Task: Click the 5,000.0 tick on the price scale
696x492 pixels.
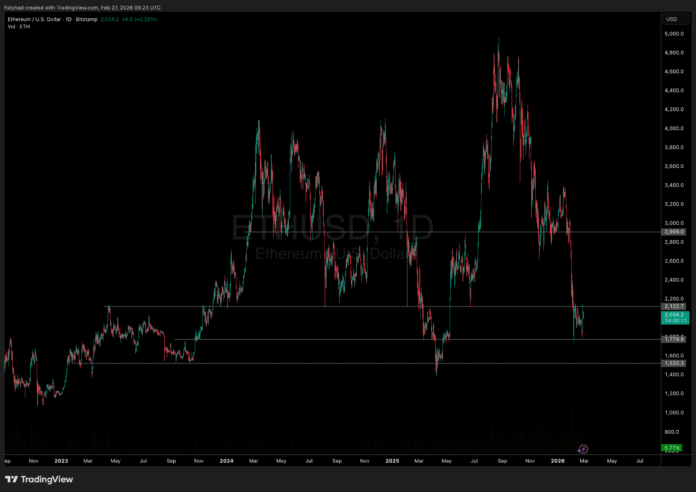Action: [672, 34]
